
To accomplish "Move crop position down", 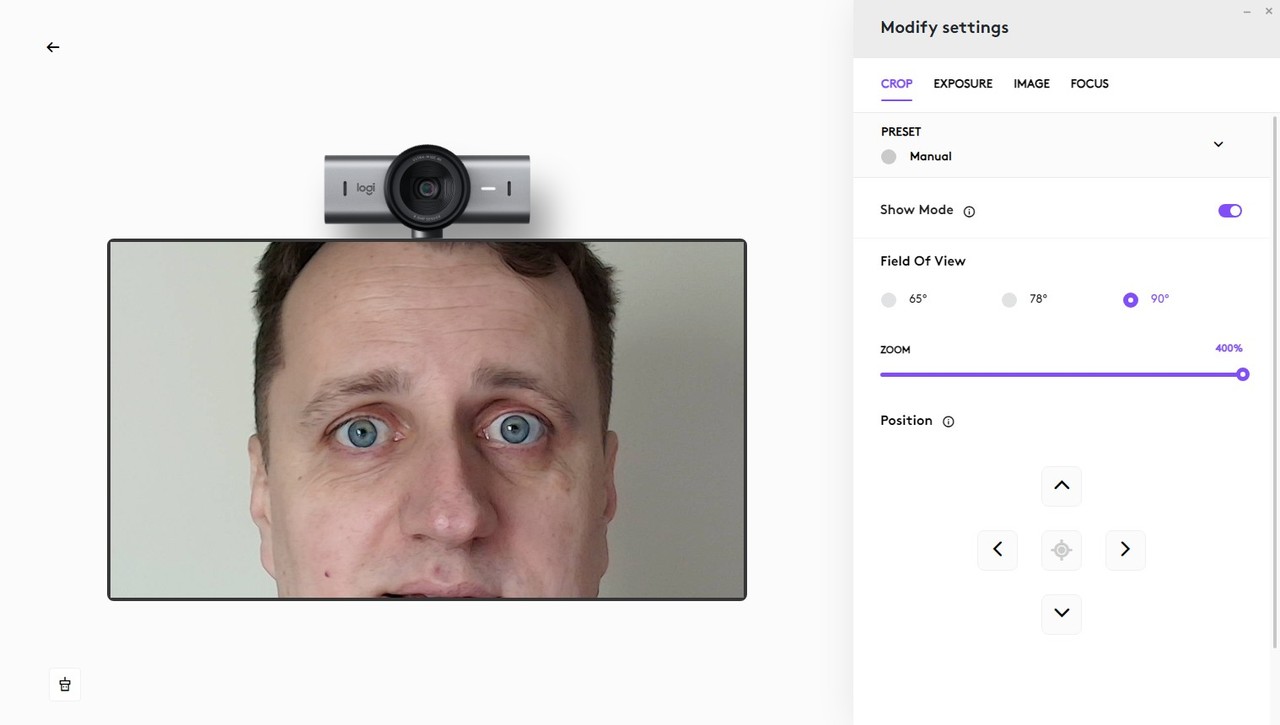I will pyautogui.click(x=1061, y=613).
